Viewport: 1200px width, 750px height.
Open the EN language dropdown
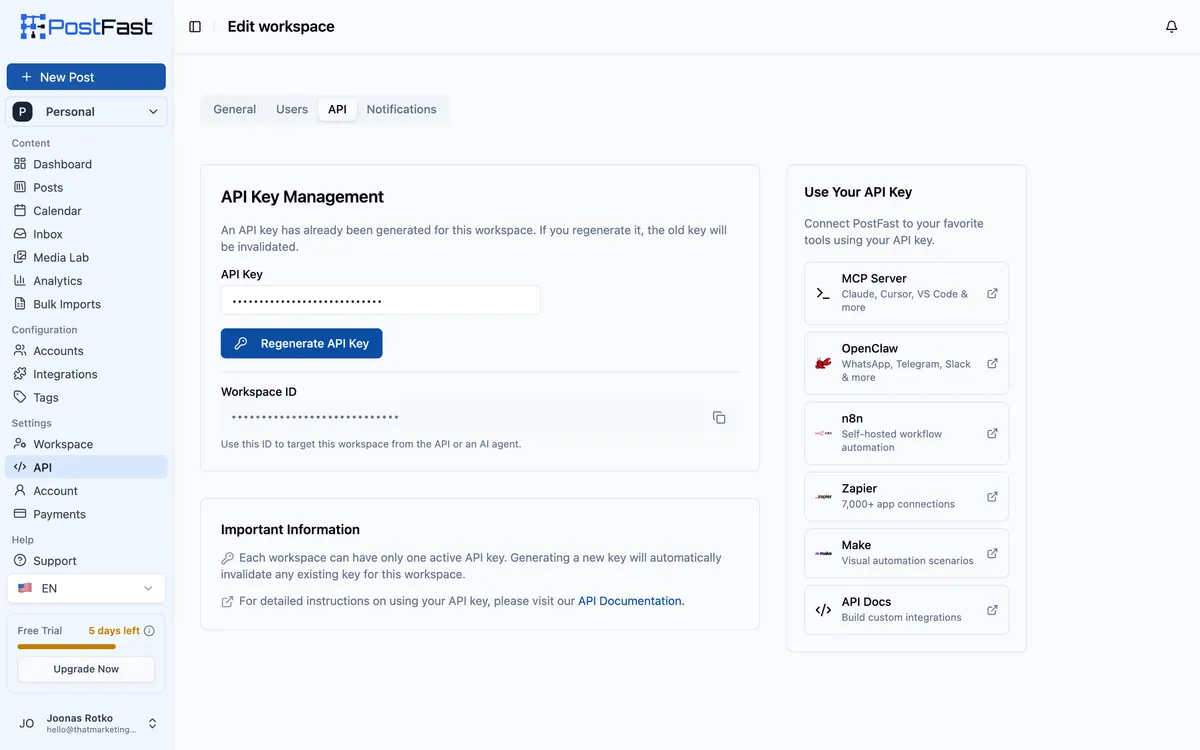tap(86, 589)
